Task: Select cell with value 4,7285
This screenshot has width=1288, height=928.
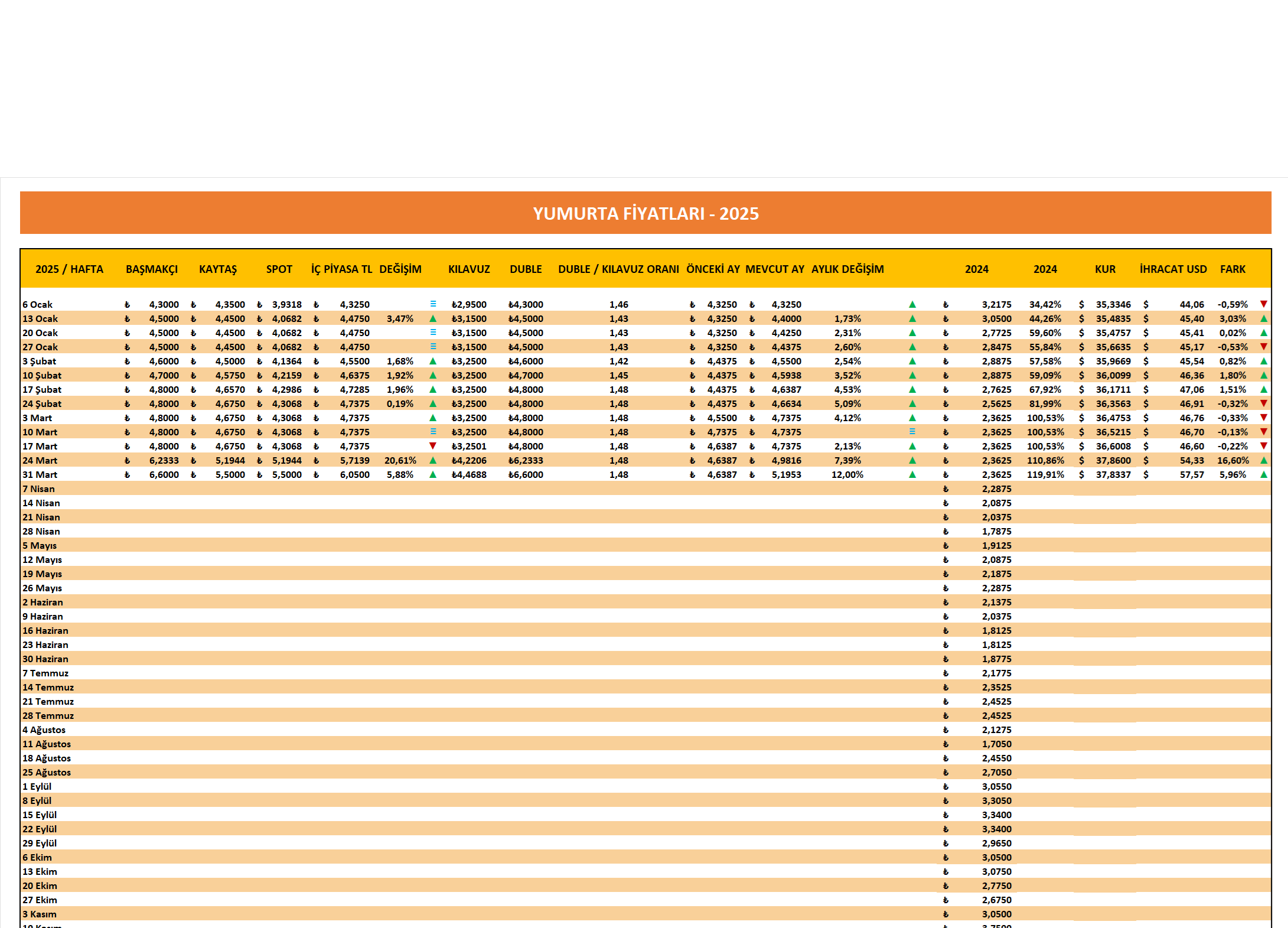Action: tap(355, 389)
